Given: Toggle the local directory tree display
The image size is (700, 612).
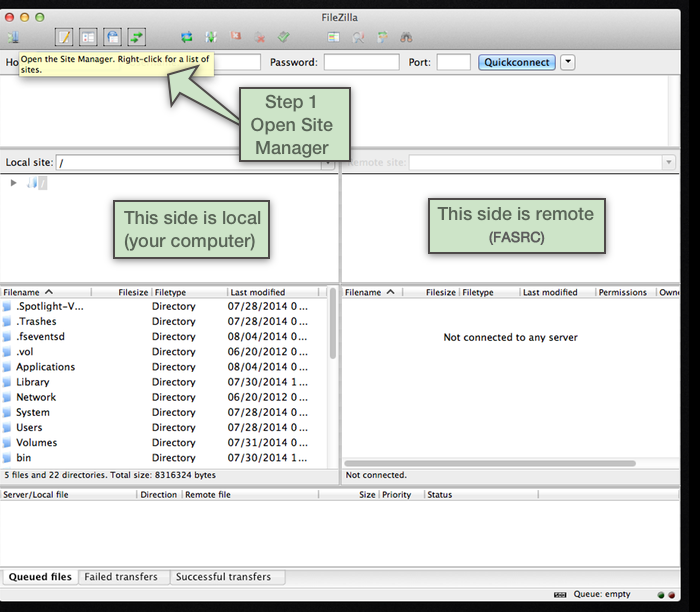Looking at the screenshot, I should pos(88,37).
